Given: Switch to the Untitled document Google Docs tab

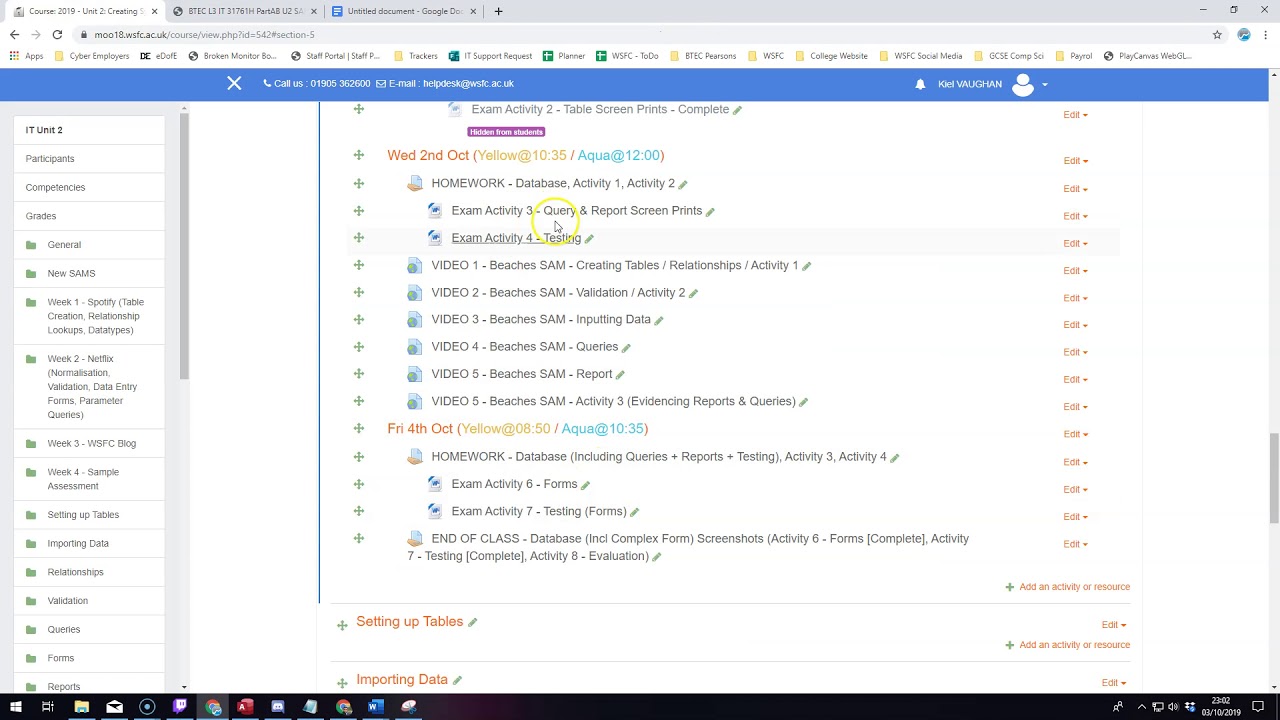Looking at the screenshot, I should (404, 11).
